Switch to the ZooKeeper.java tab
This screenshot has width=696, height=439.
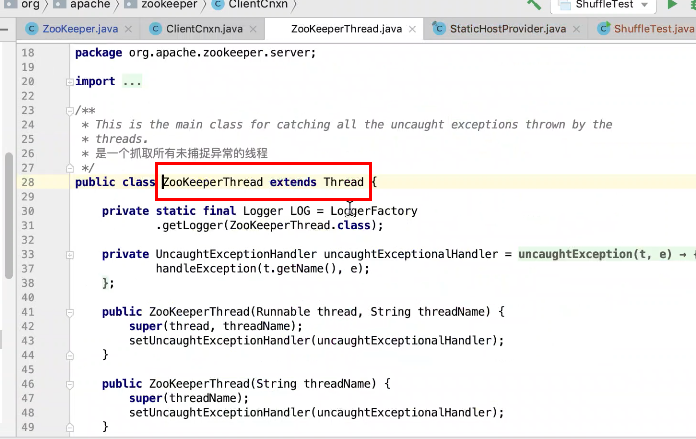[x=80, y=29]
